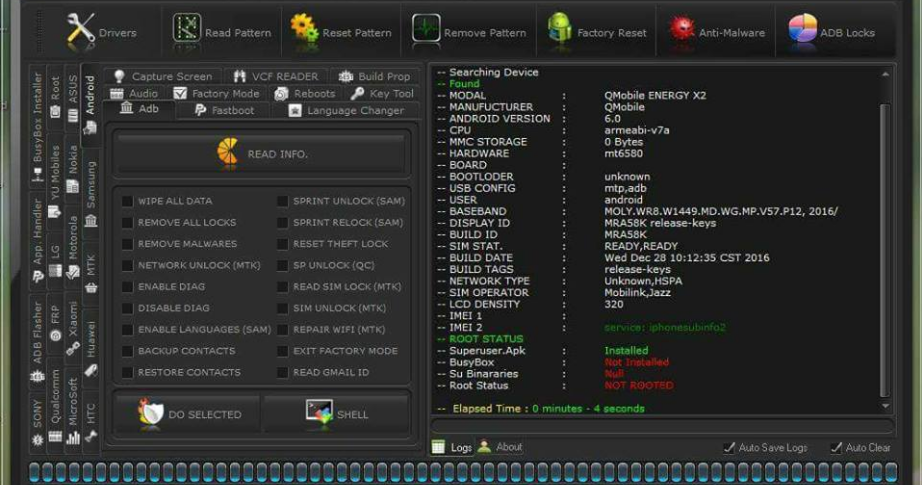This screenshot has height=485, width=922.
Task: Check the ENABLE DIAG option
Action: tap(128, 286)
